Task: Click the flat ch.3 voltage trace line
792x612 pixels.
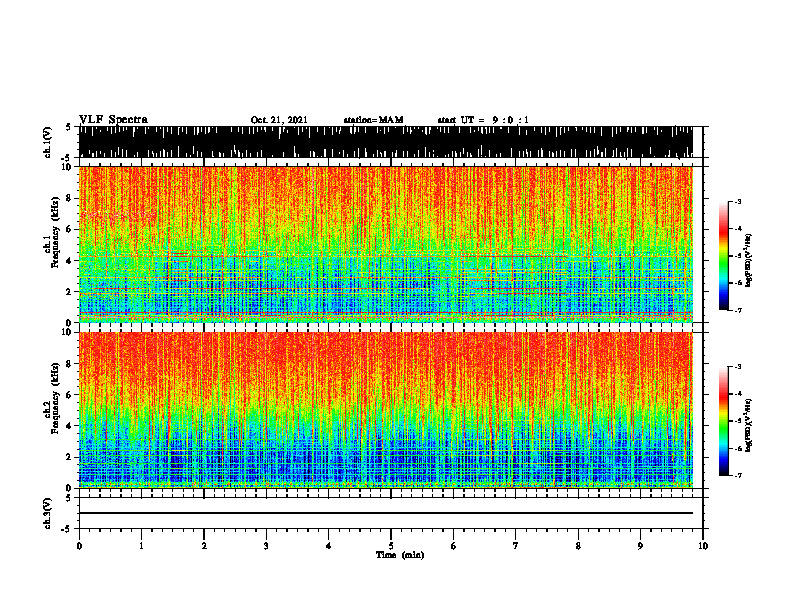Action: pos(386,513)
